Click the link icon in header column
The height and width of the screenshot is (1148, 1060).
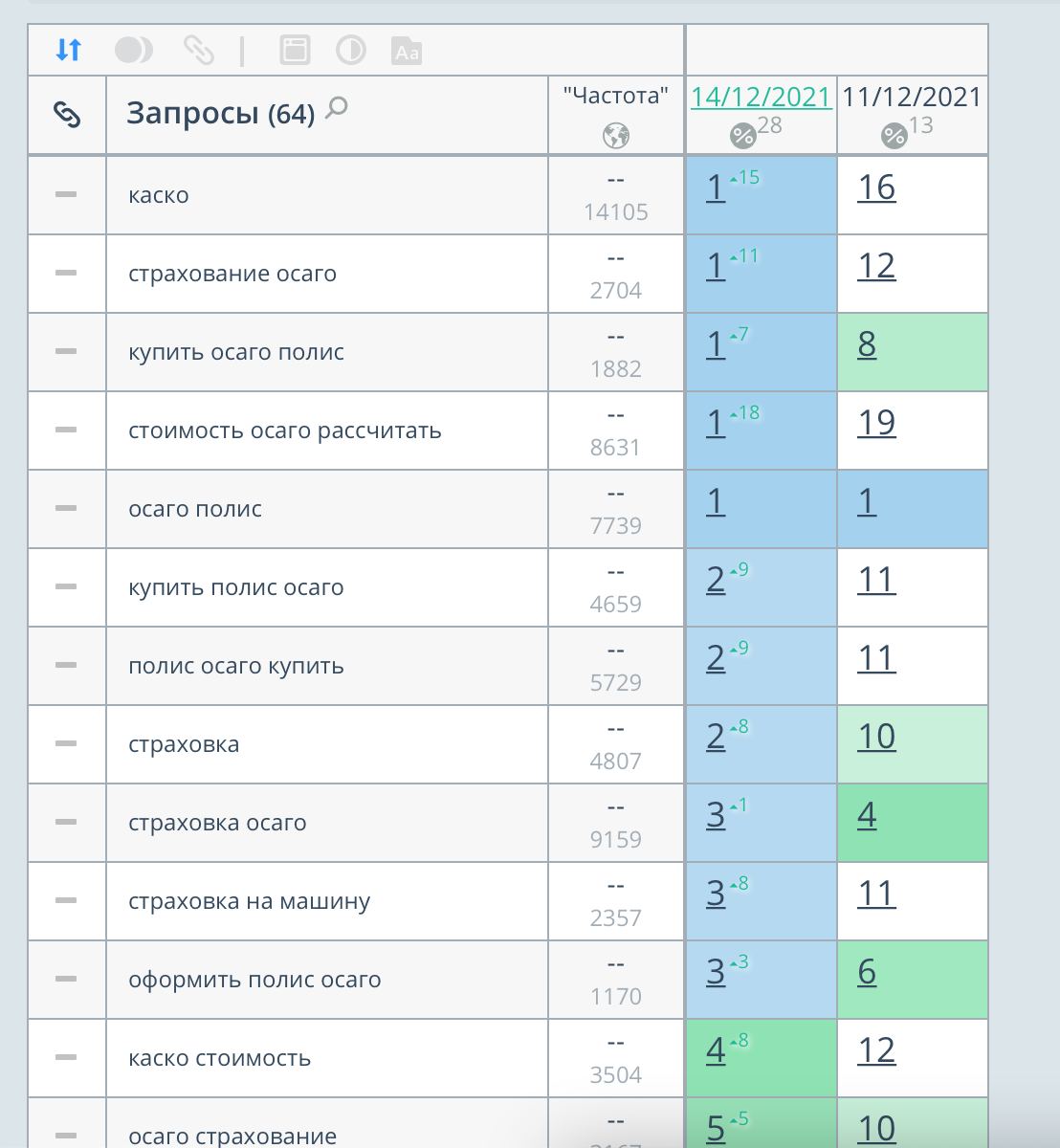(67, 115)
